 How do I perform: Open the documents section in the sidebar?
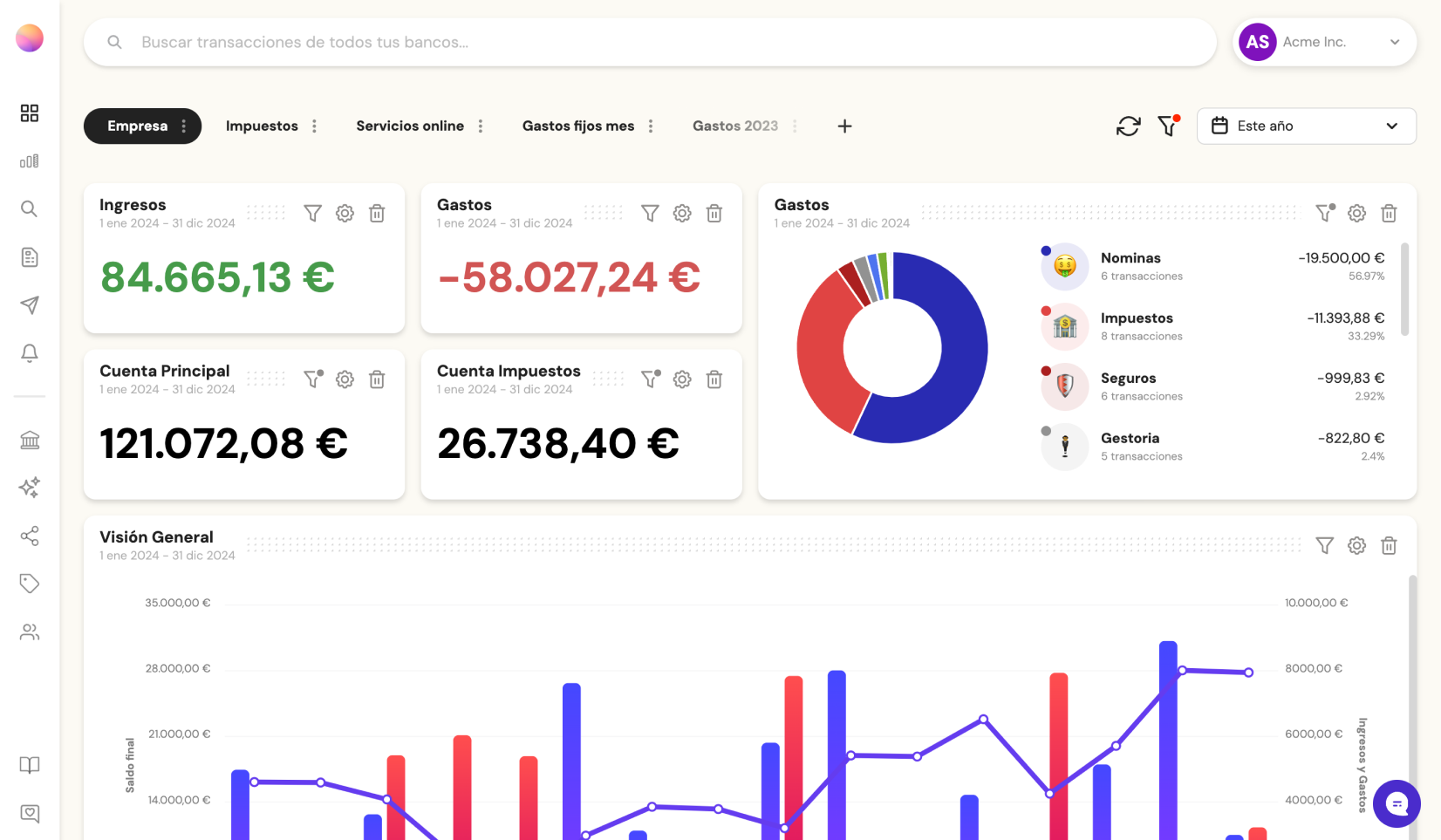(x=30, y=257)
